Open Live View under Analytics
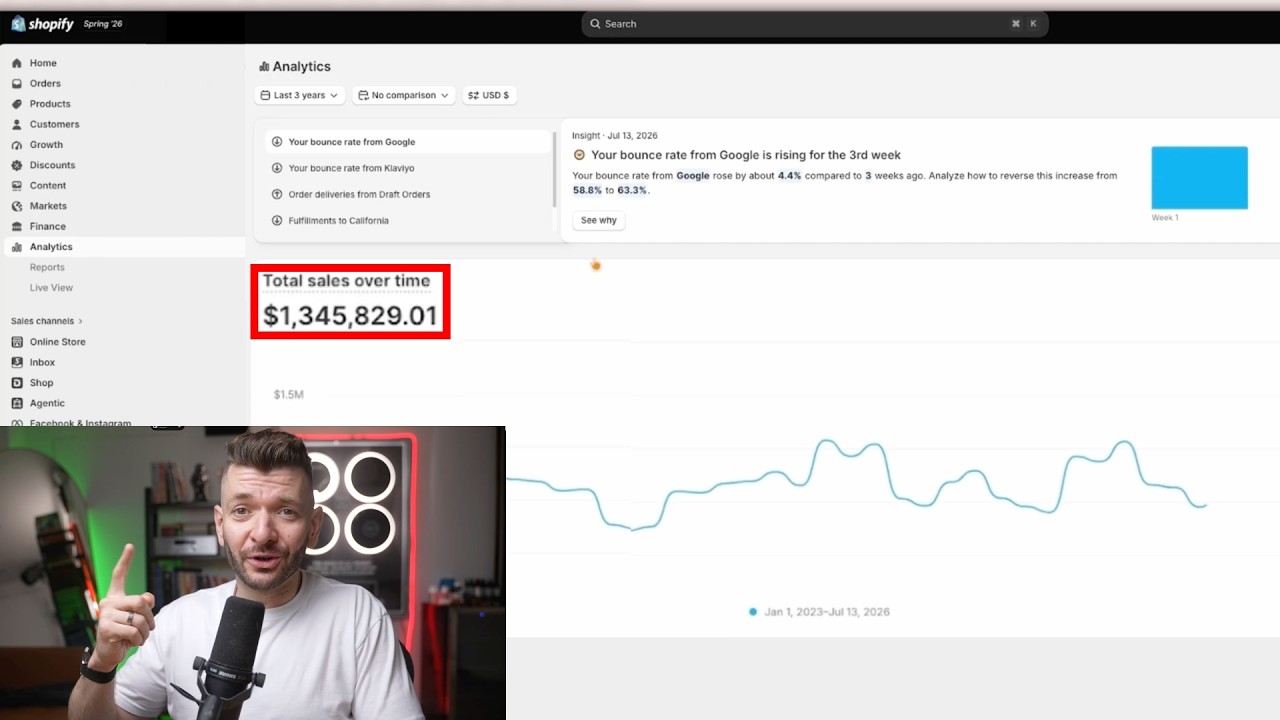The width and height of the screenshot is (1280, 720). 51,288
